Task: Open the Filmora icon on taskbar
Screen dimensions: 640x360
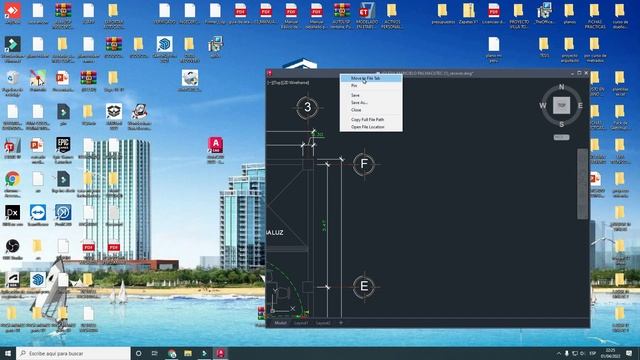Action: (204, 353)
